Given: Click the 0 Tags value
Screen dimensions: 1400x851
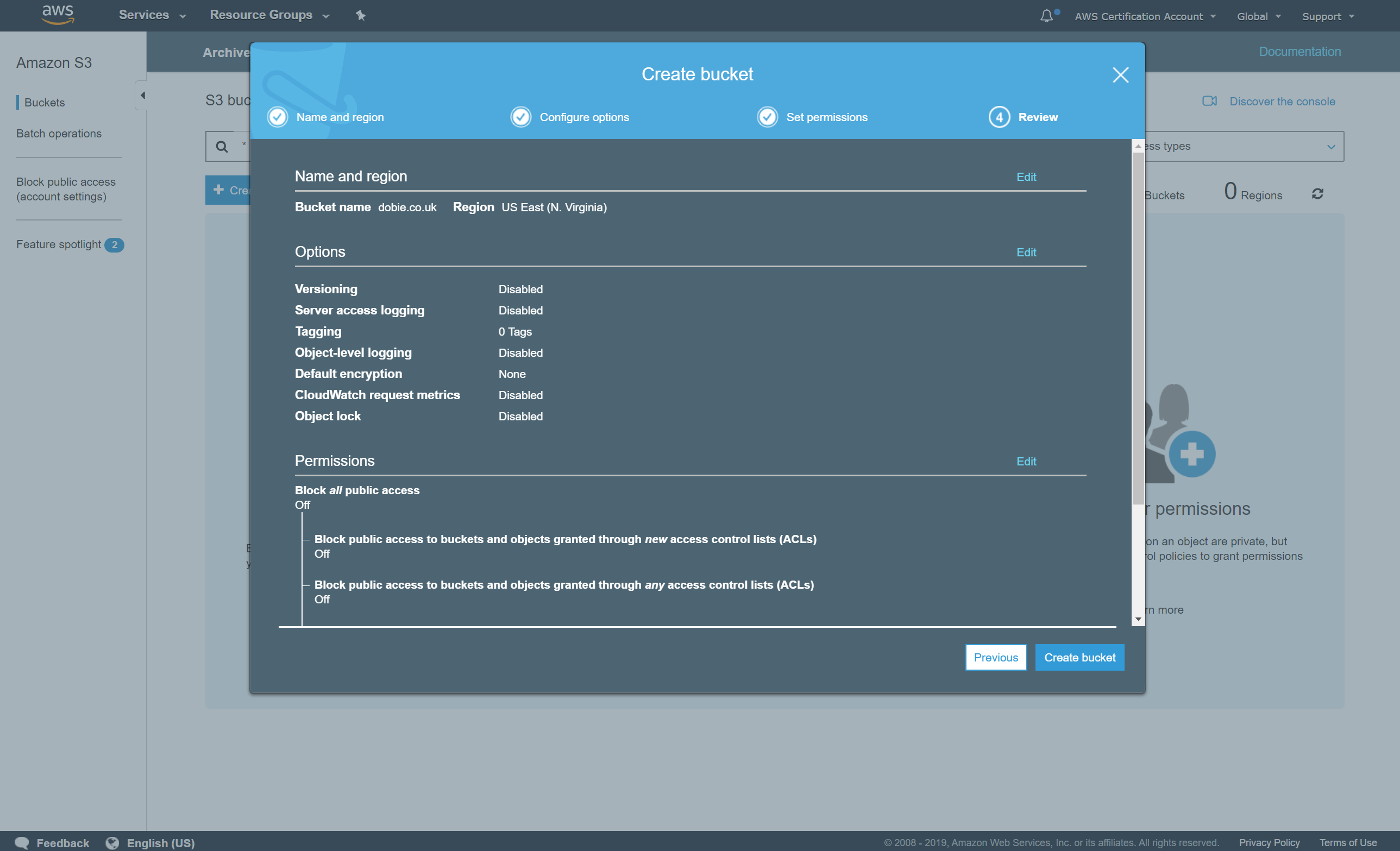Looking at the screenshot, I should click(516, 332).
